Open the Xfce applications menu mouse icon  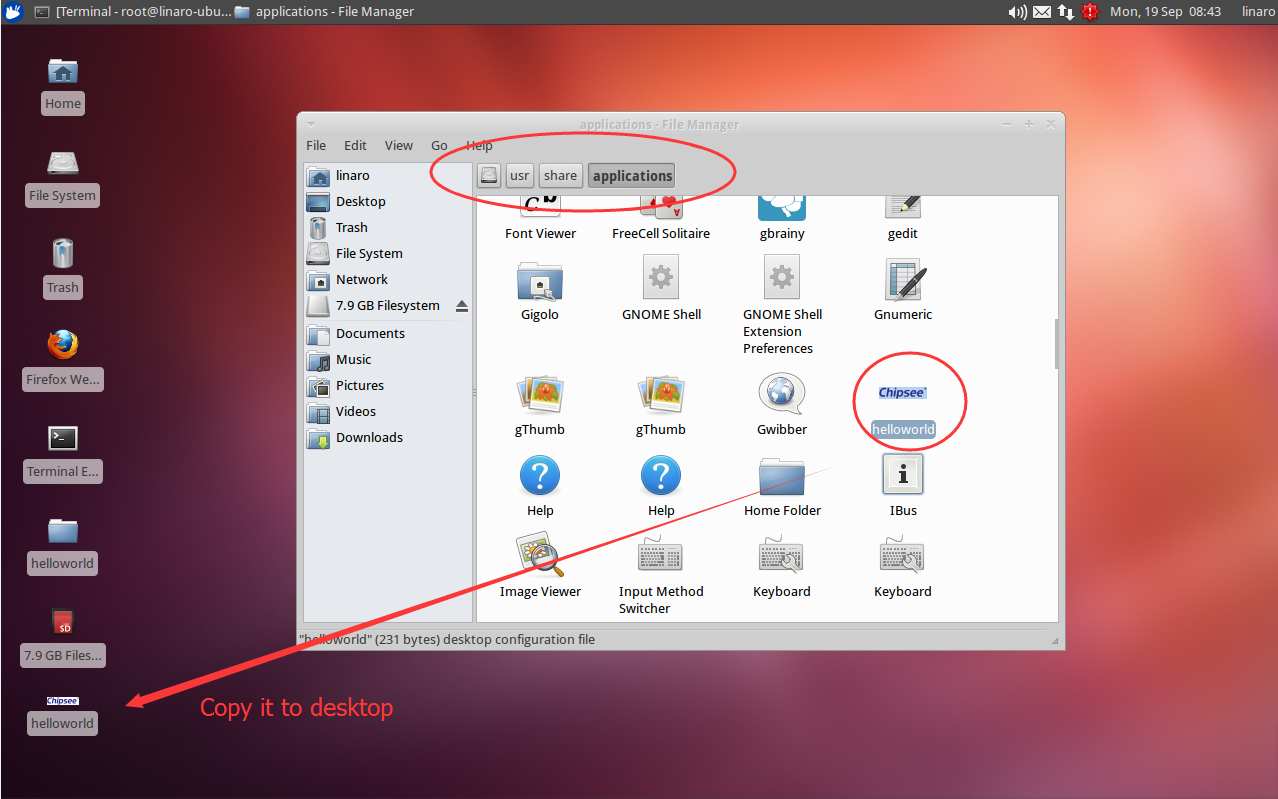pyautogui.click(x=13, y=12)
